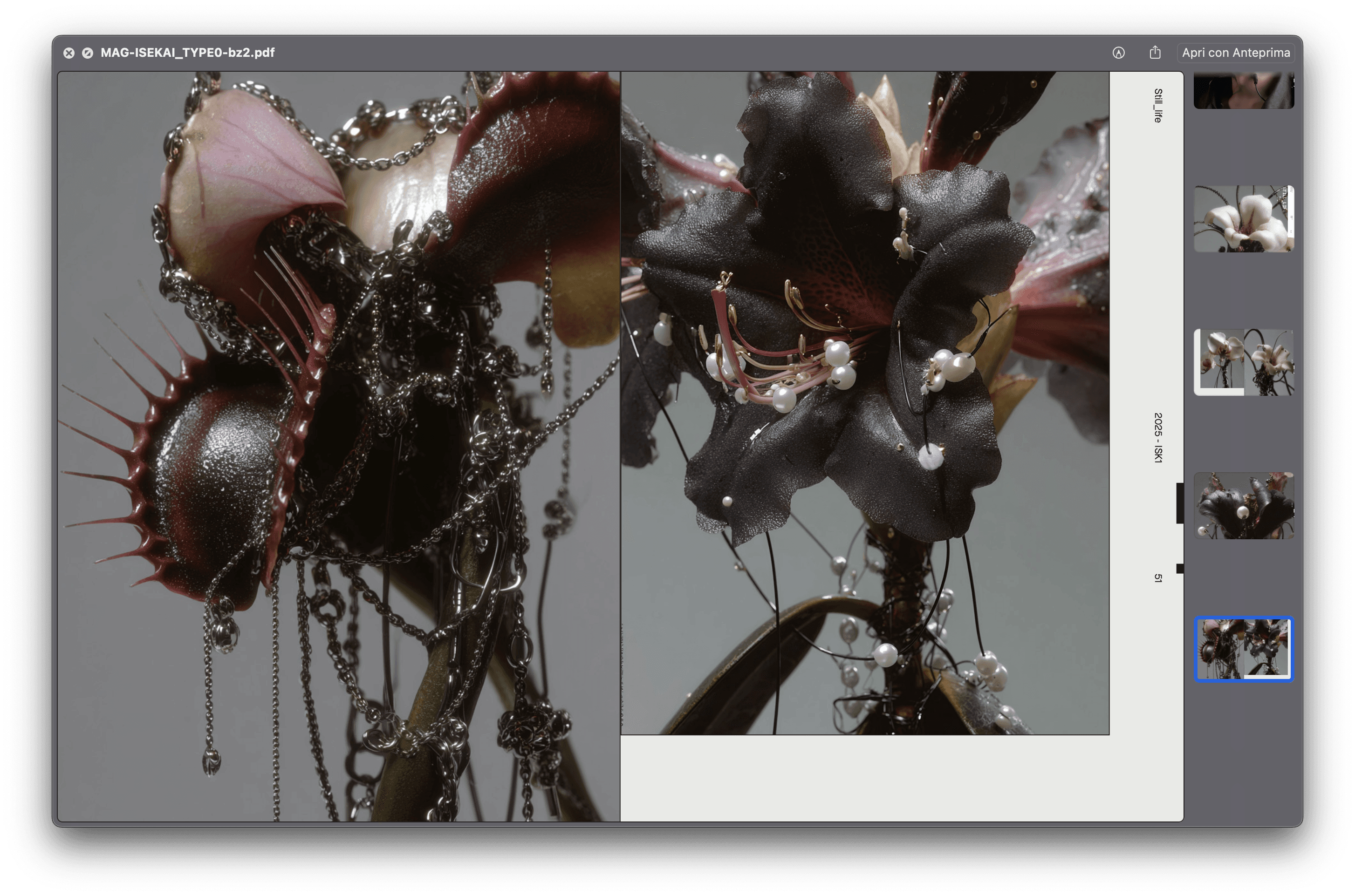Select the white flower page thumbnail
The image size is (1355, 896).
coord(1244,218)
